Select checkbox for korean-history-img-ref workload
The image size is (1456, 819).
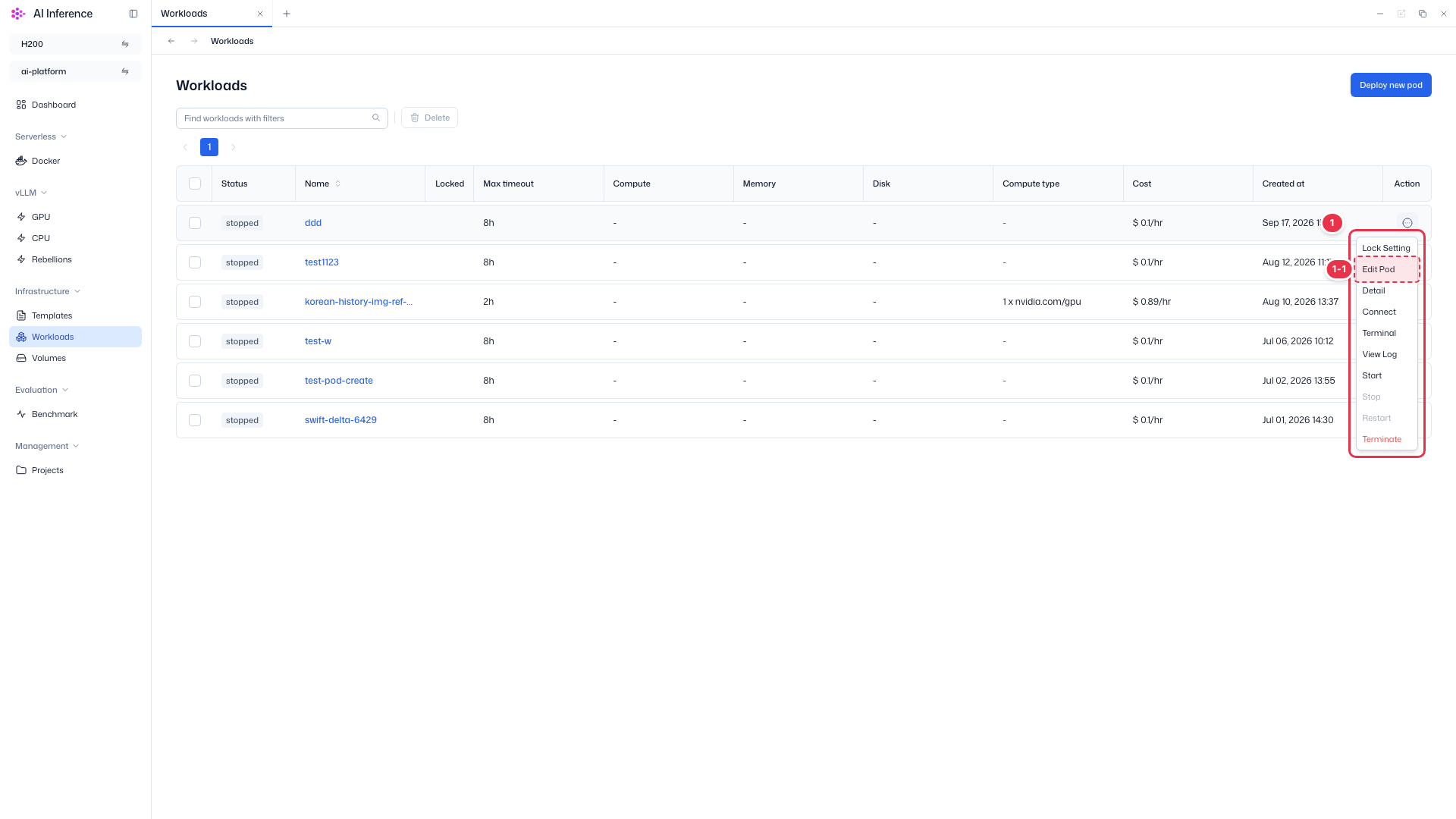(195, 302)
